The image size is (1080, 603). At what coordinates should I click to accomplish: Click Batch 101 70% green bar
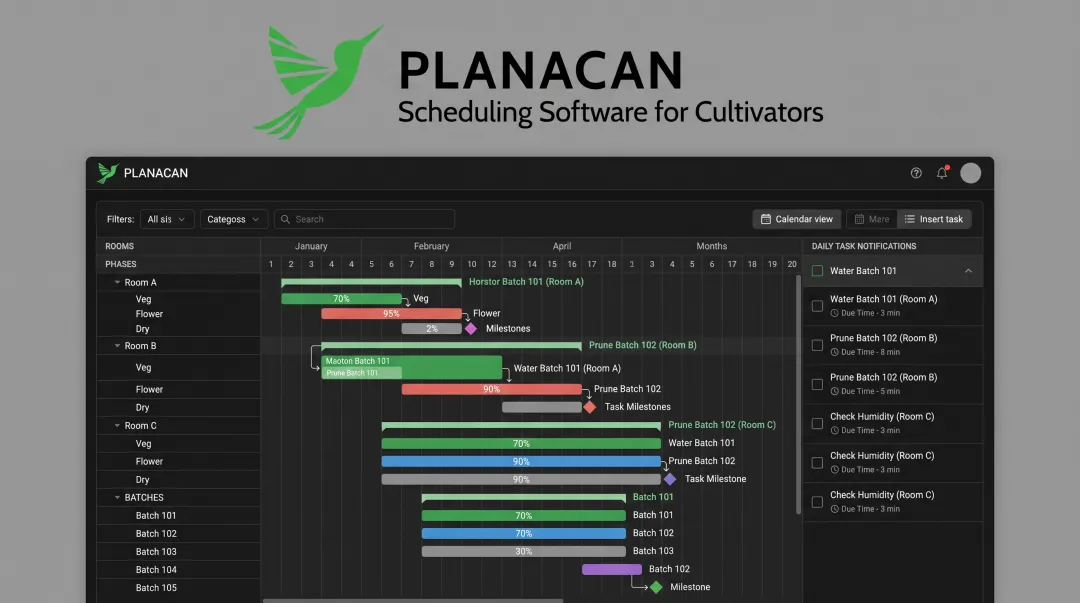pyautogui.click(x=523, y=515)
